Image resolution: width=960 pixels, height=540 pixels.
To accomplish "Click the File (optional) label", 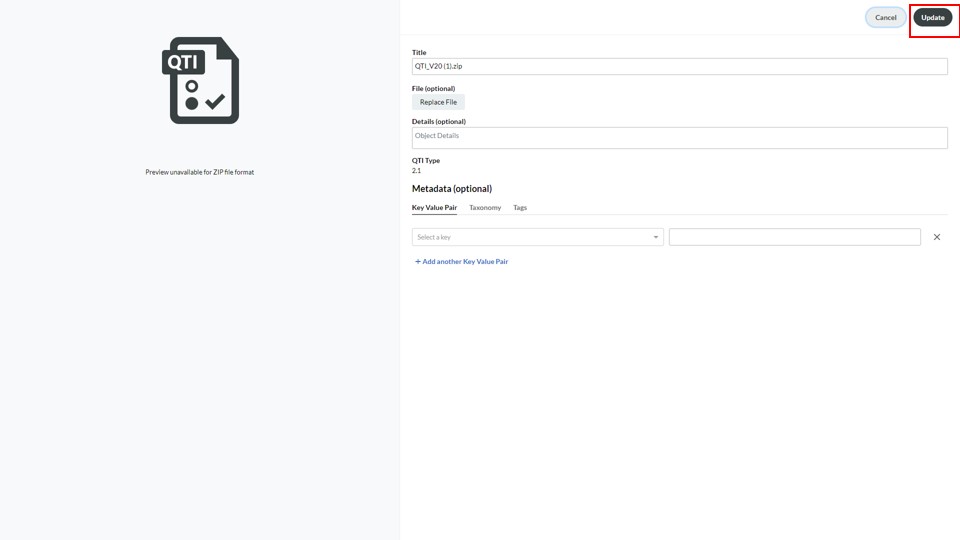I will (433, 88).
